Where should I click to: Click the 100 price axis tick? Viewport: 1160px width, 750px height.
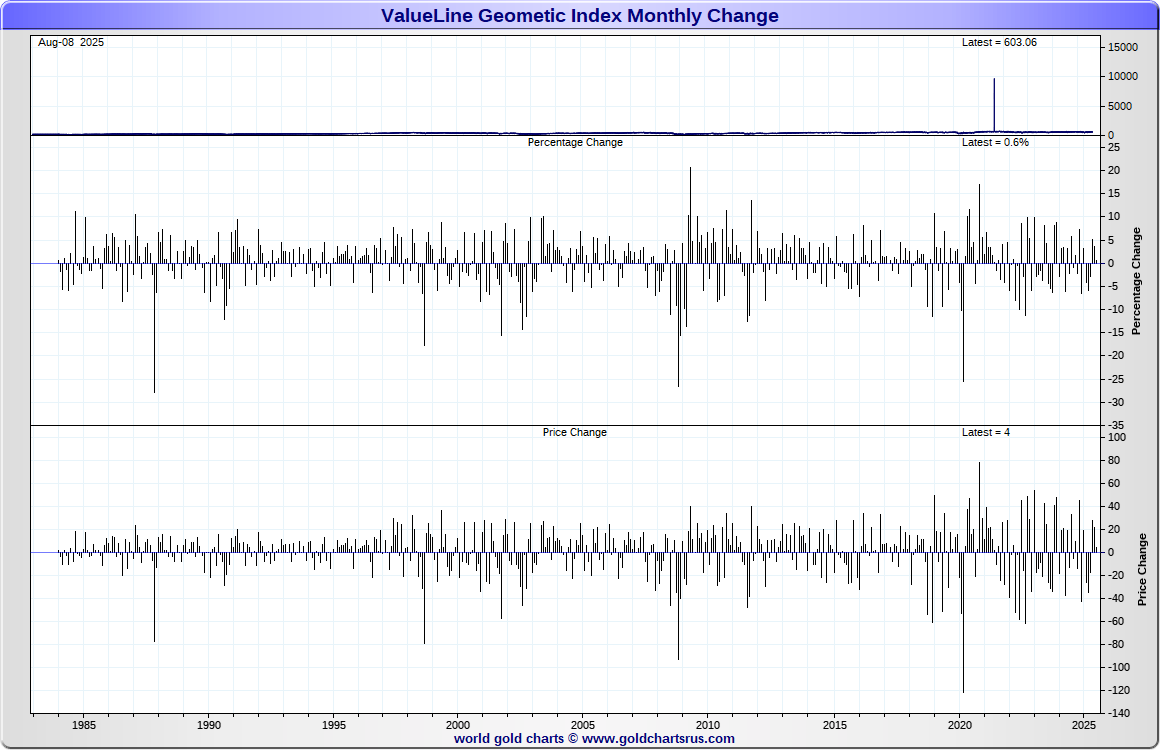1116,437
